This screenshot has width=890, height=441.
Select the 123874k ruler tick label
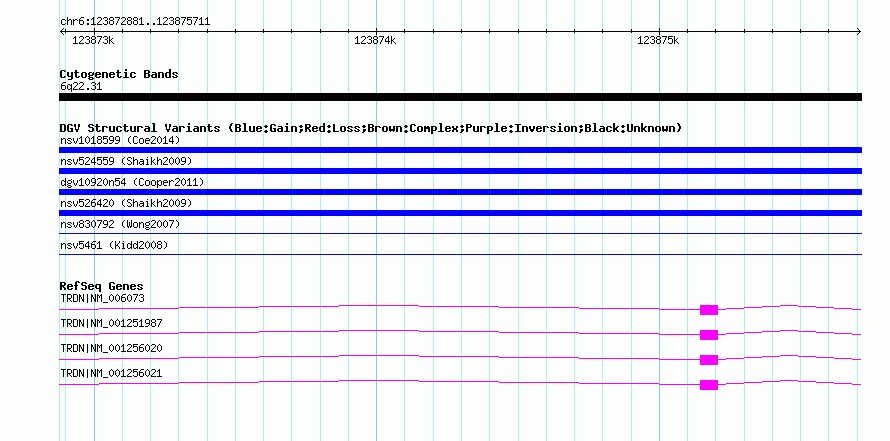pos(375,41)
